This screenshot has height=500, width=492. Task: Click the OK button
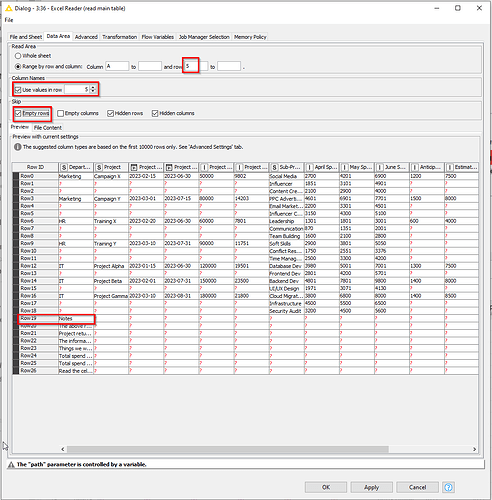(x=326, y=487)
